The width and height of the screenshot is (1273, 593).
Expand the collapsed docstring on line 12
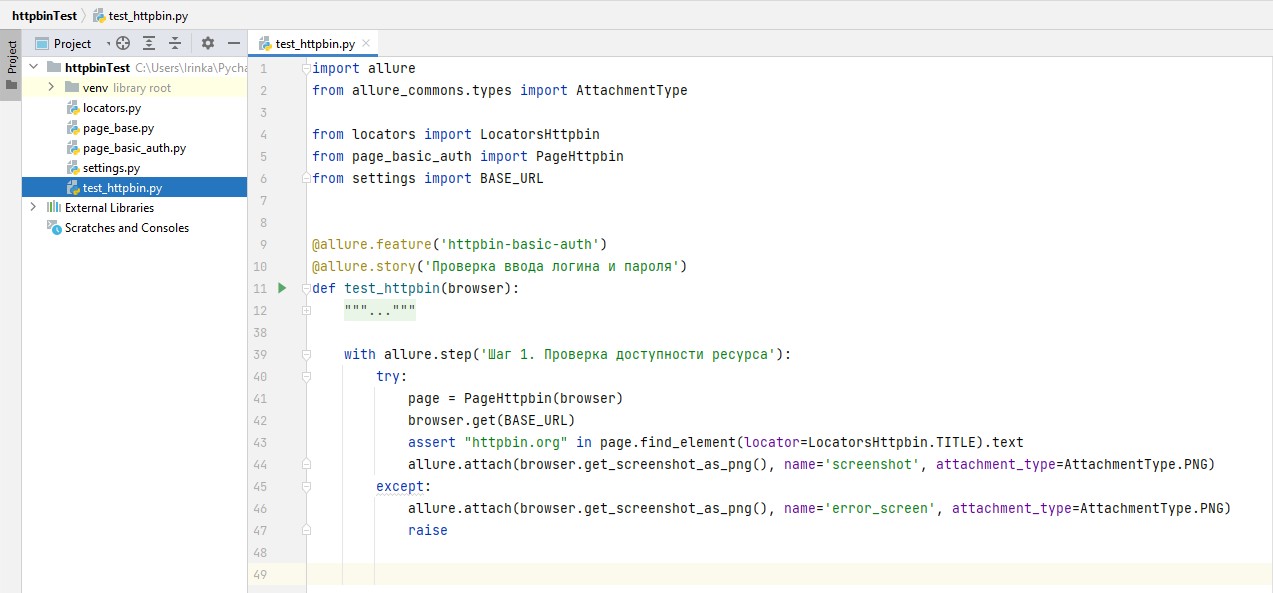pyautogui.click(x=379, y=311)
